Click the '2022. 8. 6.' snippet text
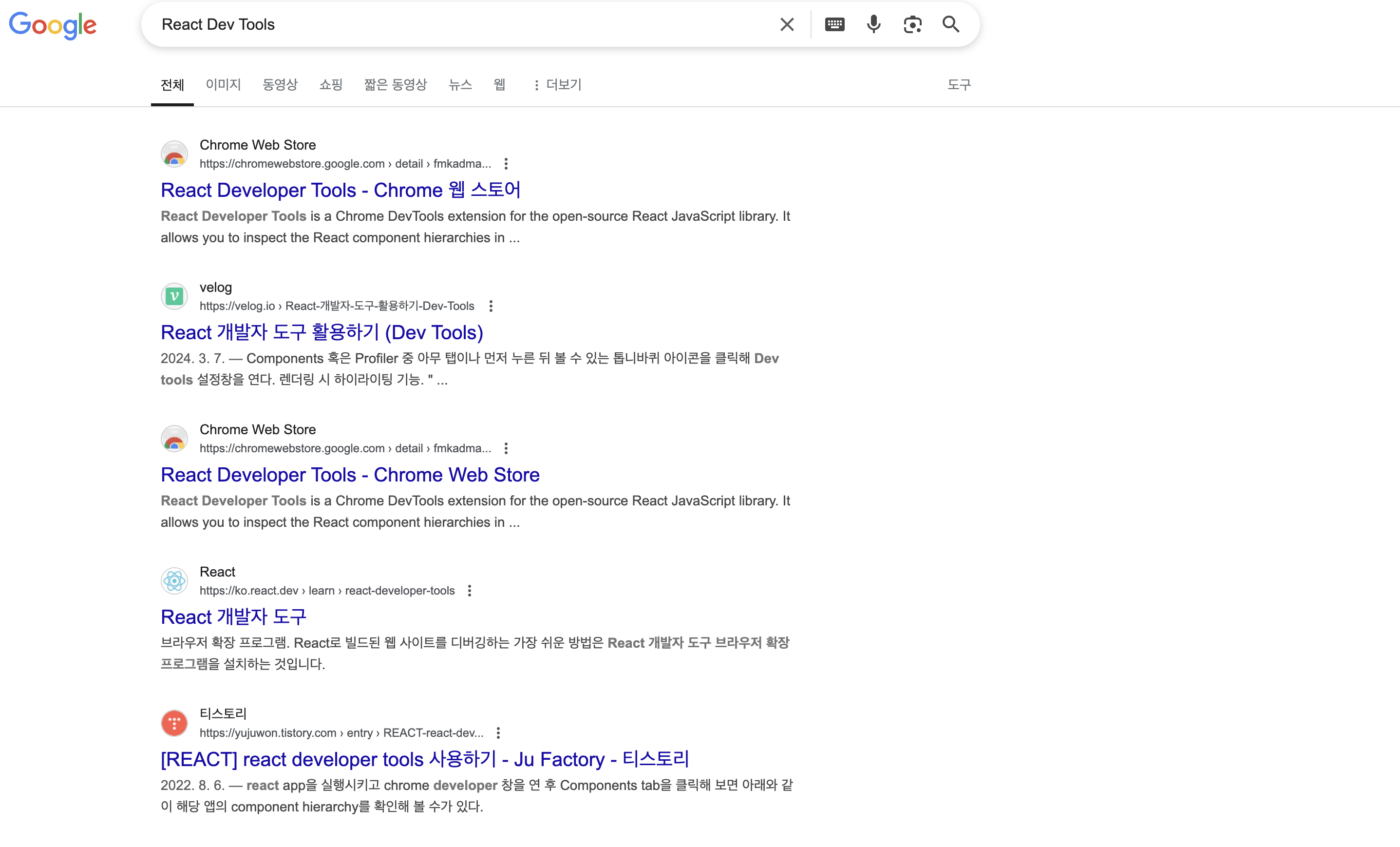Image resolution: width=1400 pixels, height=847 pixels. pyautogui.click(x=192, y=785)
